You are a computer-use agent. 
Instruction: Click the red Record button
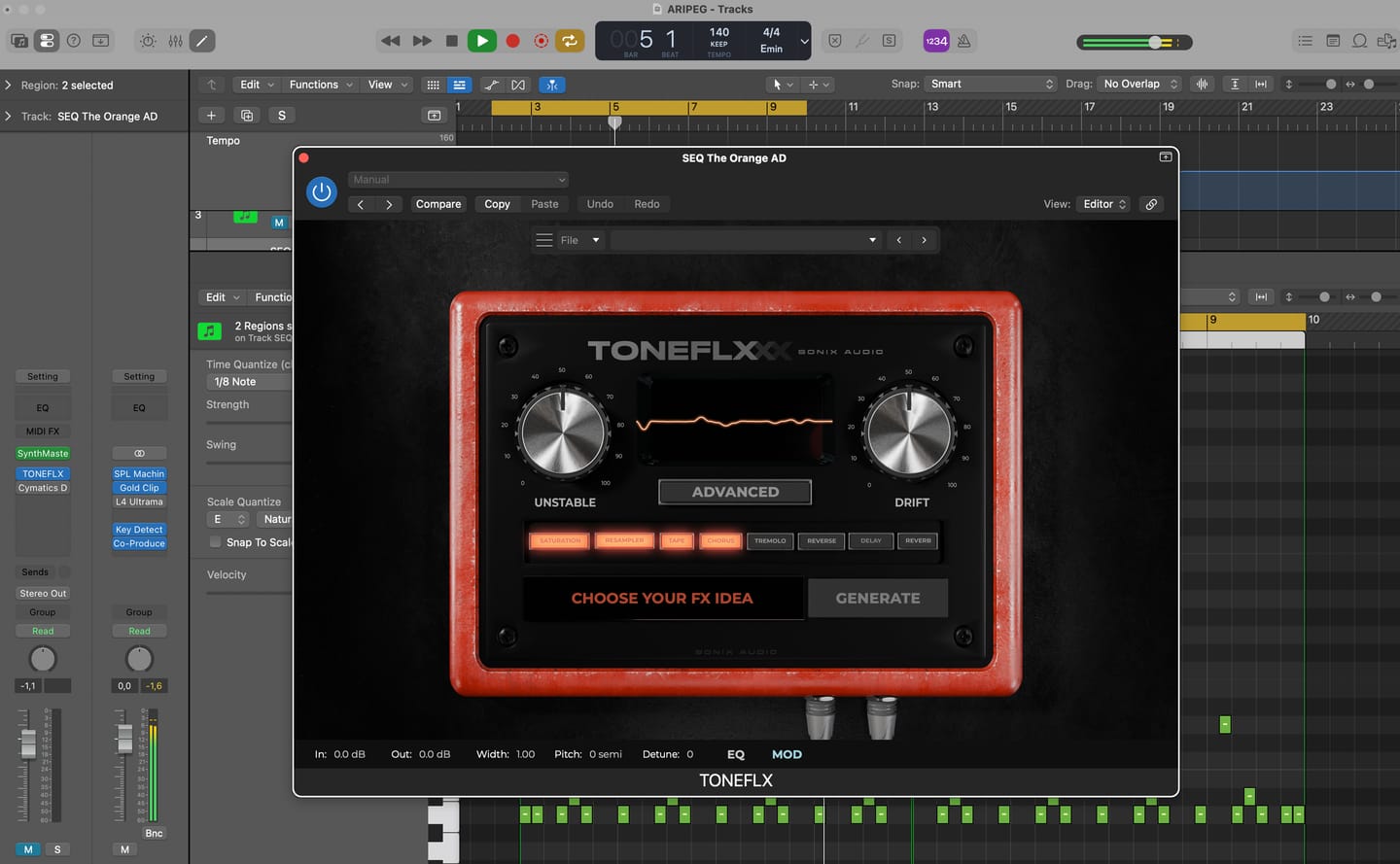point(512,41)
